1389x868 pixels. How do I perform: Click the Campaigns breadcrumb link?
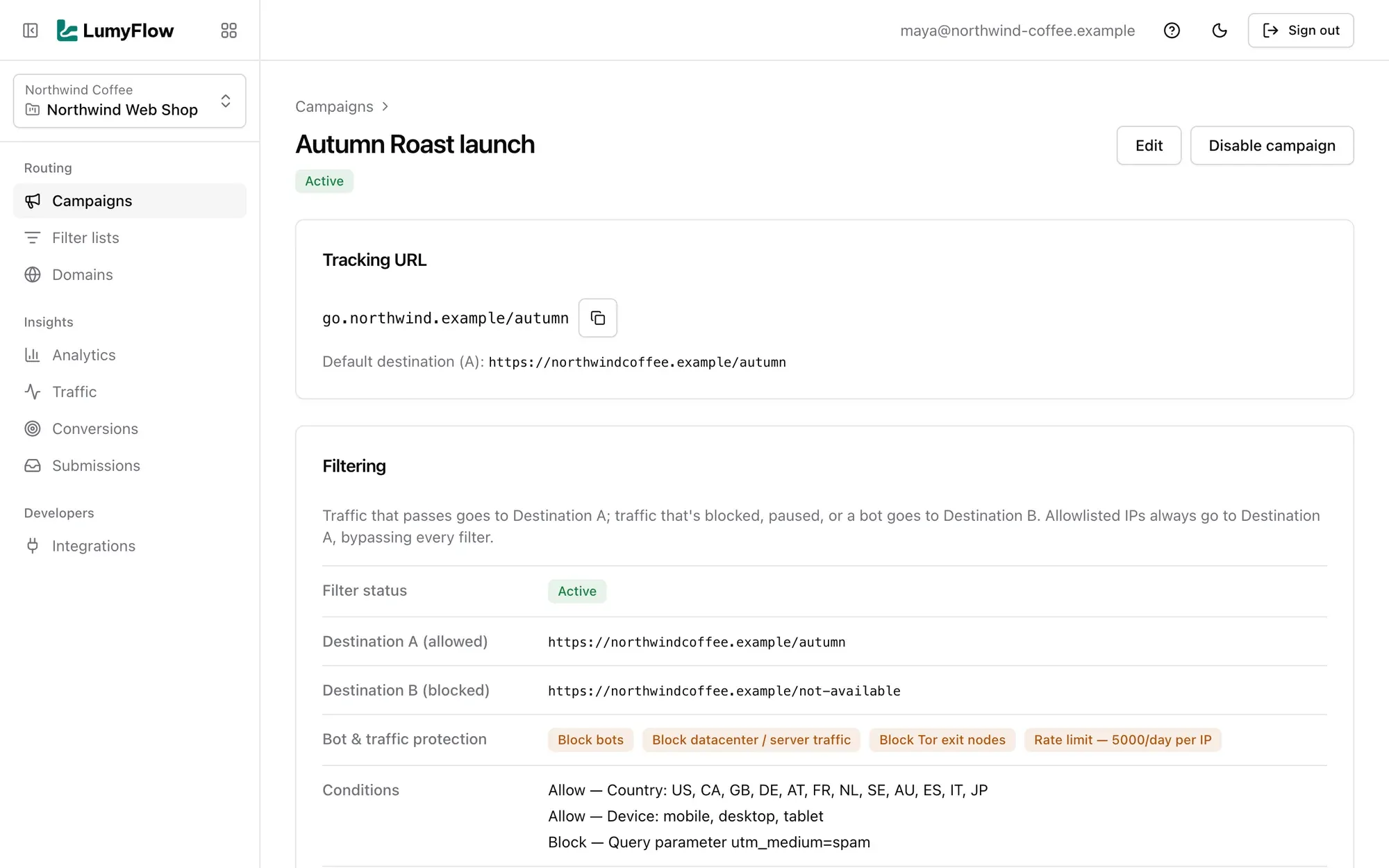pyautogui.click(x=334, y=106)
